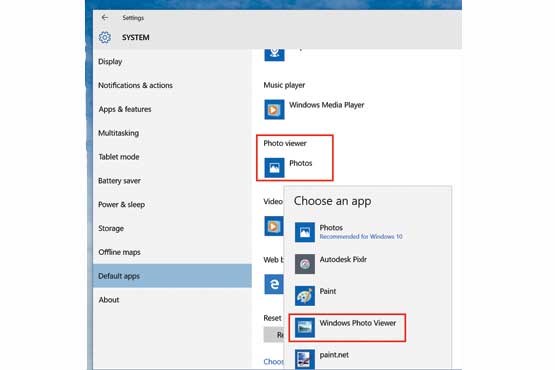The image size is (555, 370).
Task: Click the Photos icon in Choose an app
Action: coord(305,232)
